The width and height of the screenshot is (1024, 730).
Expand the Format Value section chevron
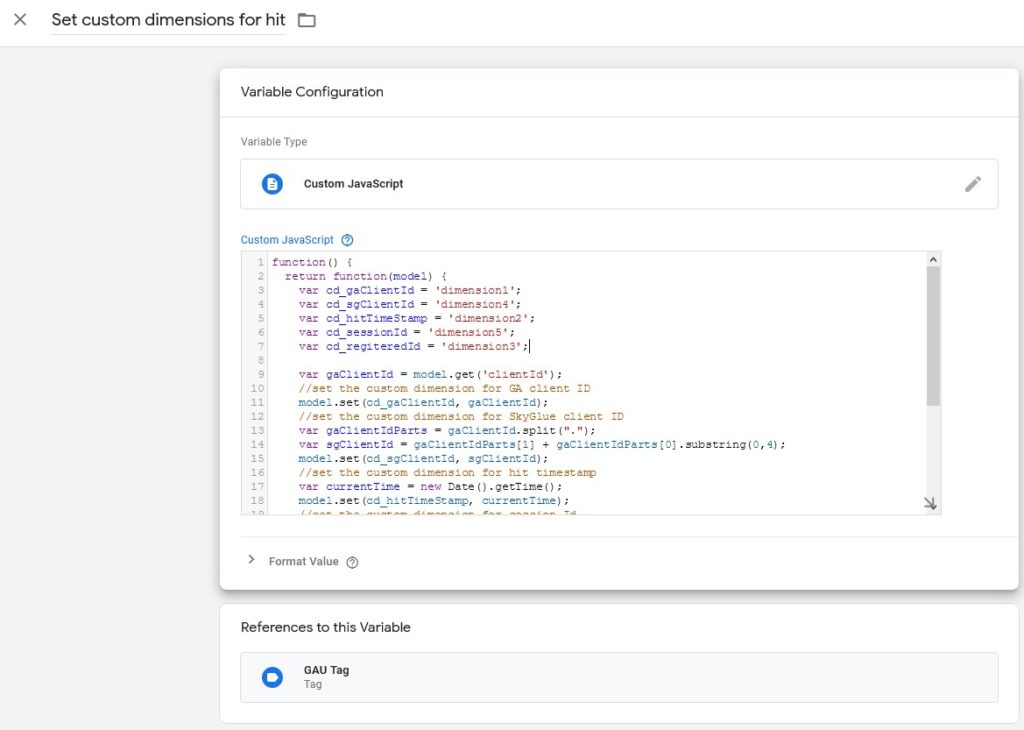251,561
